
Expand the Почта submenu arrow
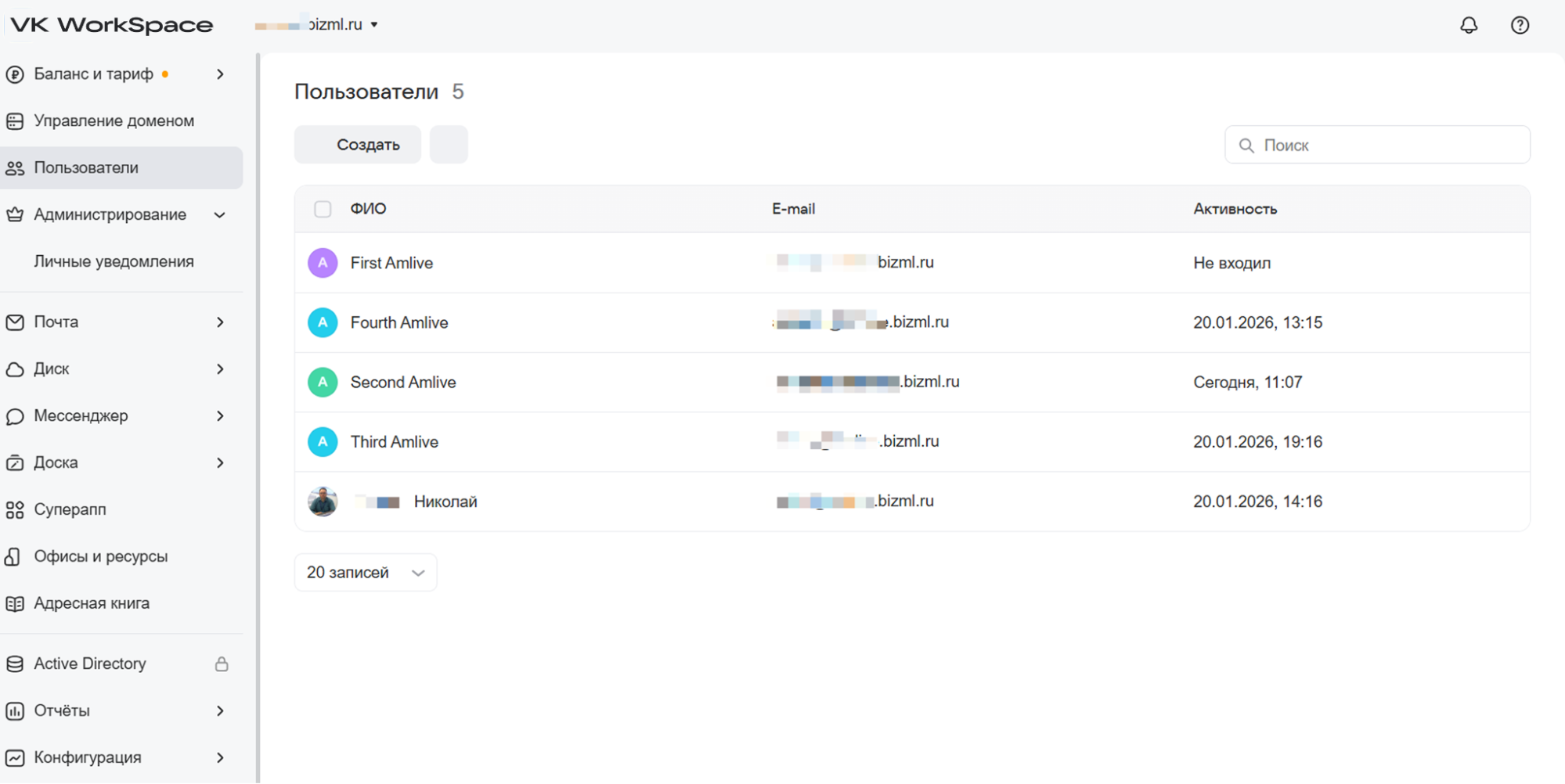pyautogui.click(x=220, y=322)
